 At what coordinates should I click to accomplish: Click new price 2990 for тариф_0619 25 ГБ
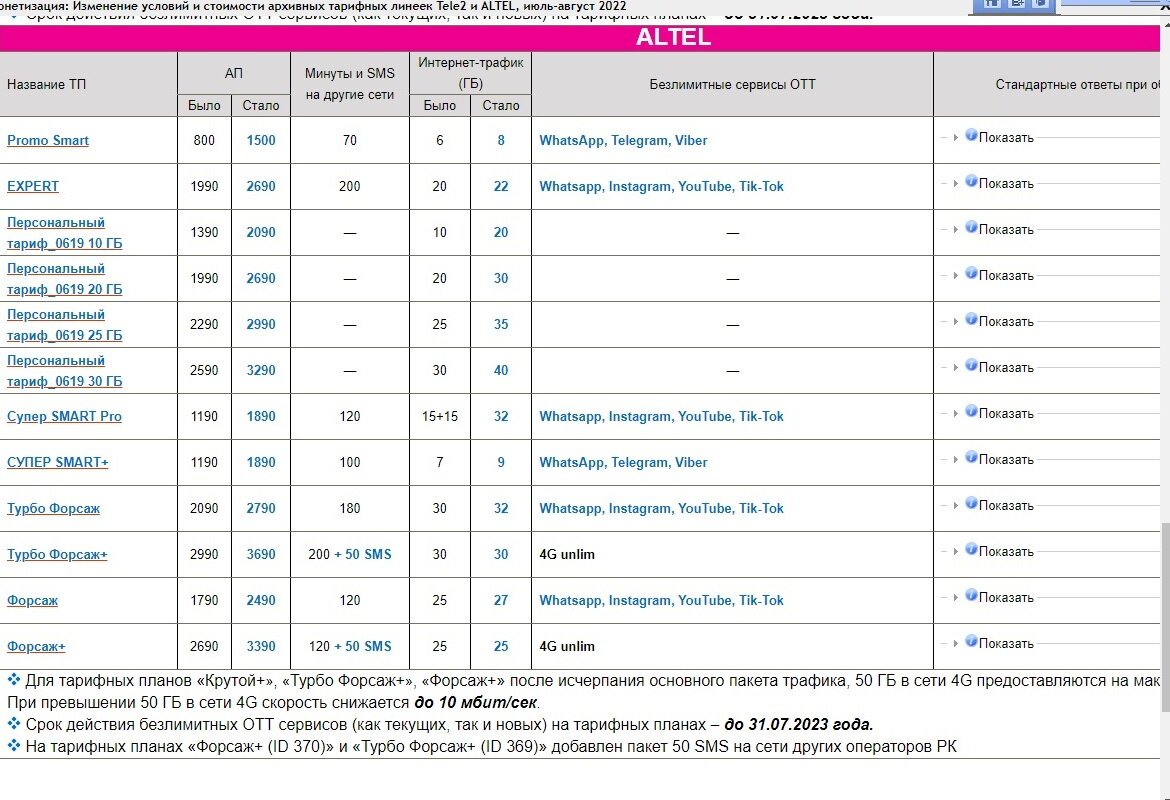click(x=261, y=325)
